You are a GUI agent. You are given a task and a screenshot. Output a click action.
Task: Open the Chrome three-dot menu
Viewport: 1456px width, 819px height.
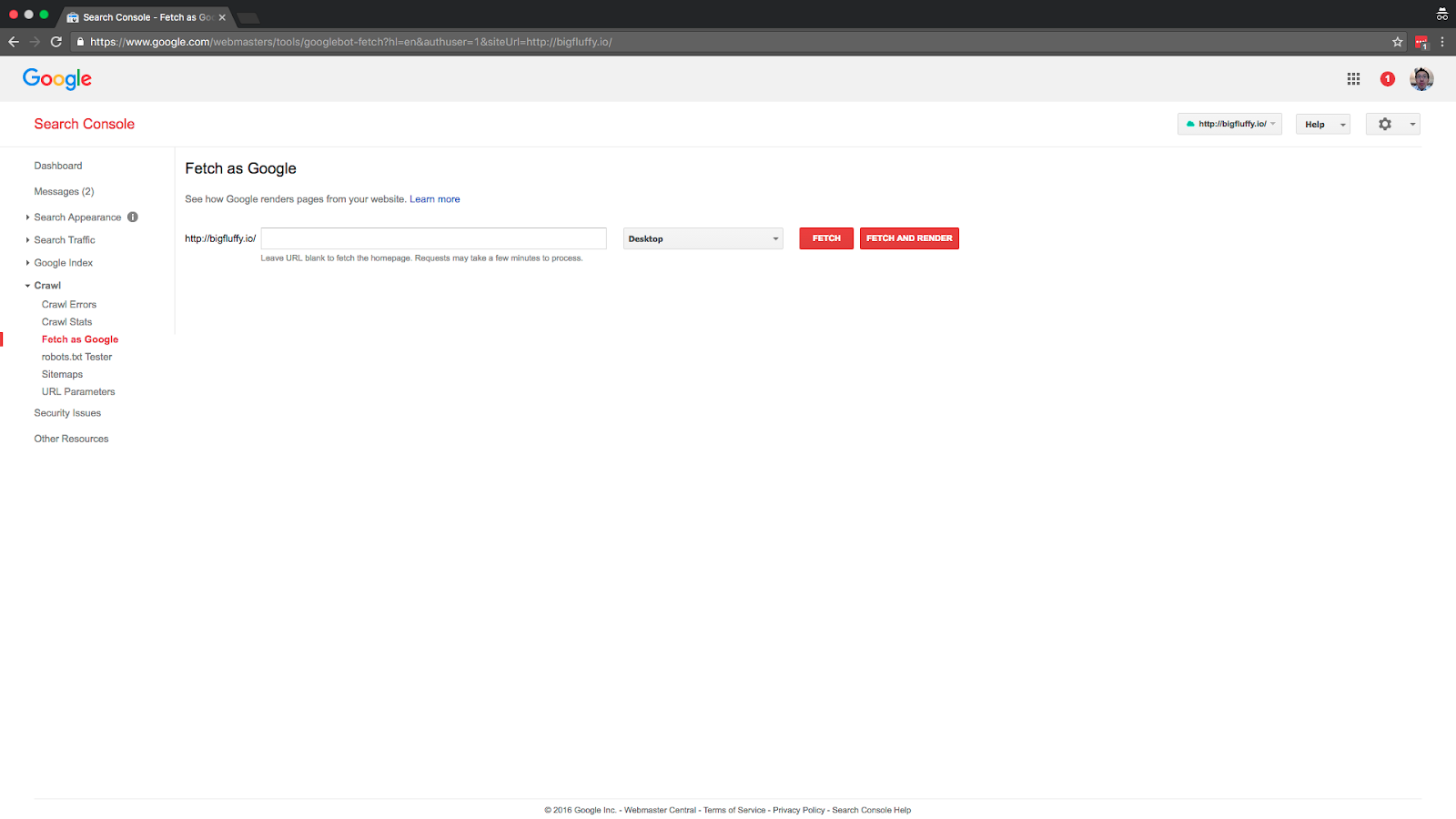[x=1442, y=42]
